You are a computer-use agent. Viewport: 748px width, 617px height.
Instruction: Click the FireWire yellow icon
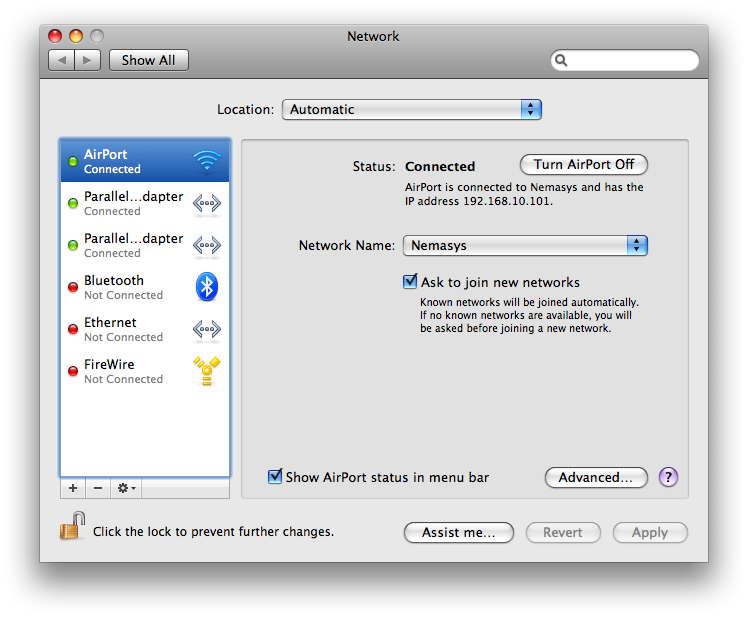point(207,371)
